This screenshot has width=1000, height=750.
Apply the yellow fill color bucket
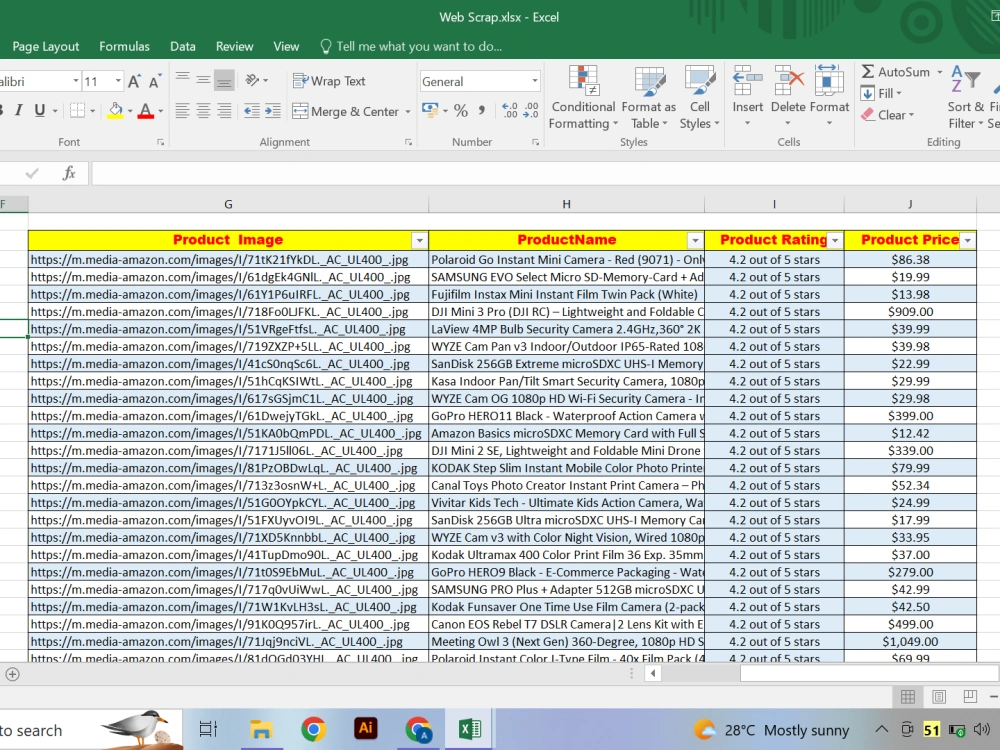point(115,111)
